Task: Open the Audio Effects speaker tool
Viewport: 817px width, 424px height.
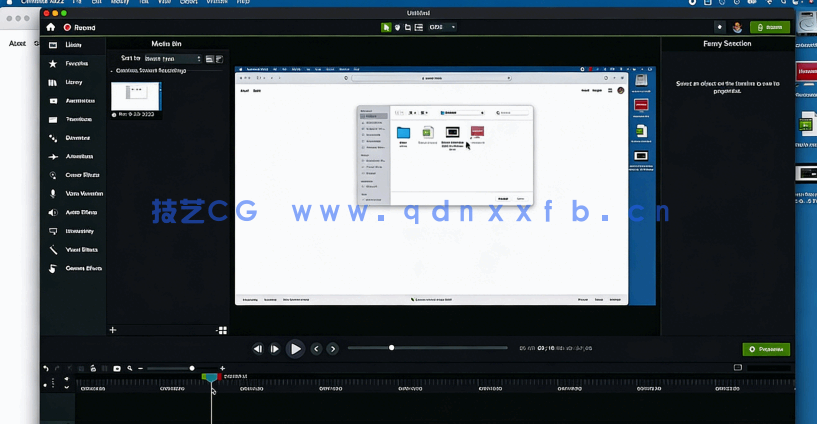Action: tap(53, 213)
